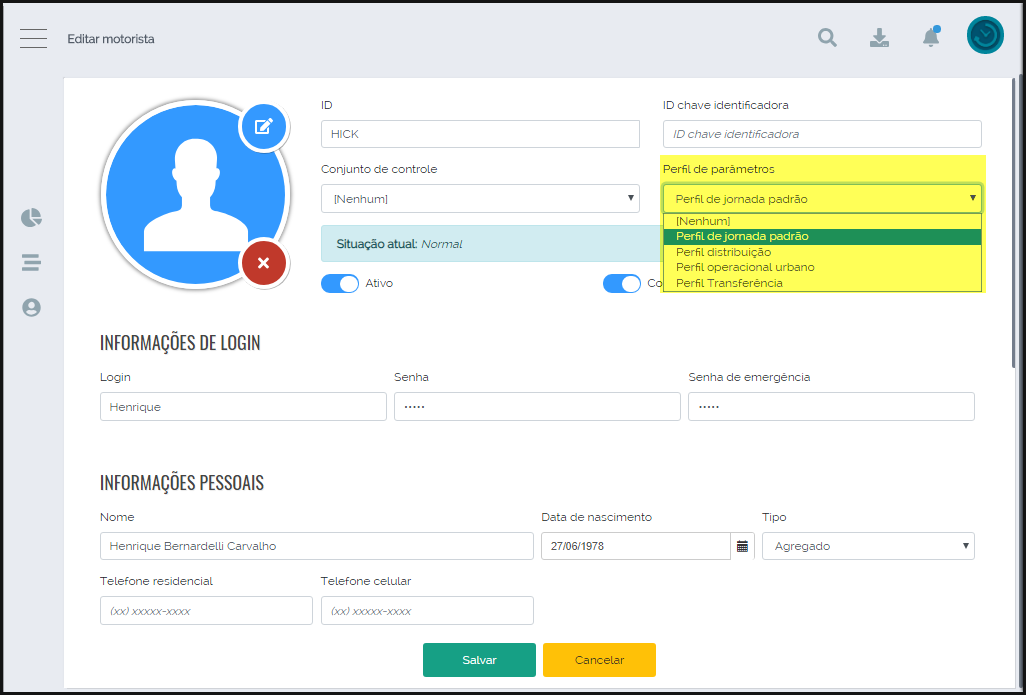Toggle the Ativo switch
Screen dimensions: 1026x695
(340, 284)
